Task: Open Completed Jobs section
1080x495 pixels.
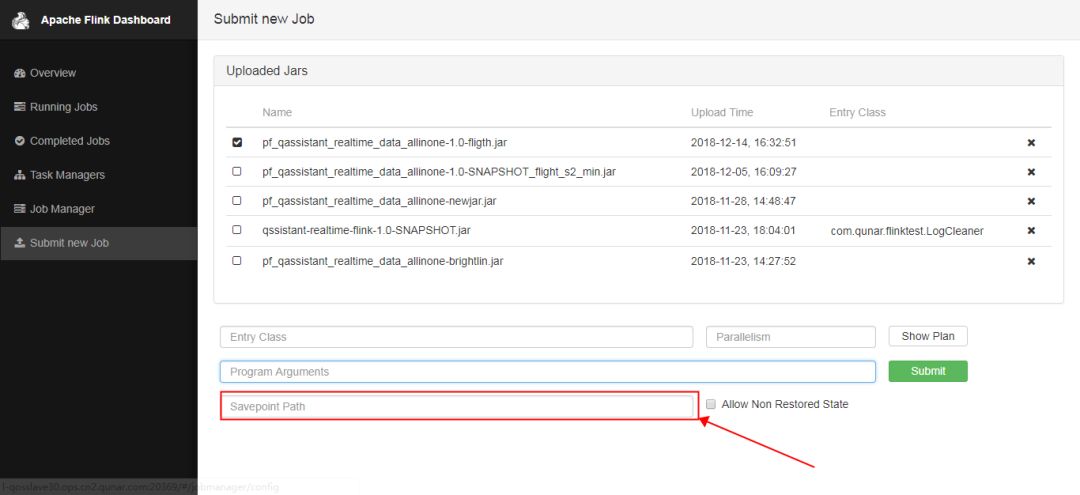Action: [x=98, y=140]
